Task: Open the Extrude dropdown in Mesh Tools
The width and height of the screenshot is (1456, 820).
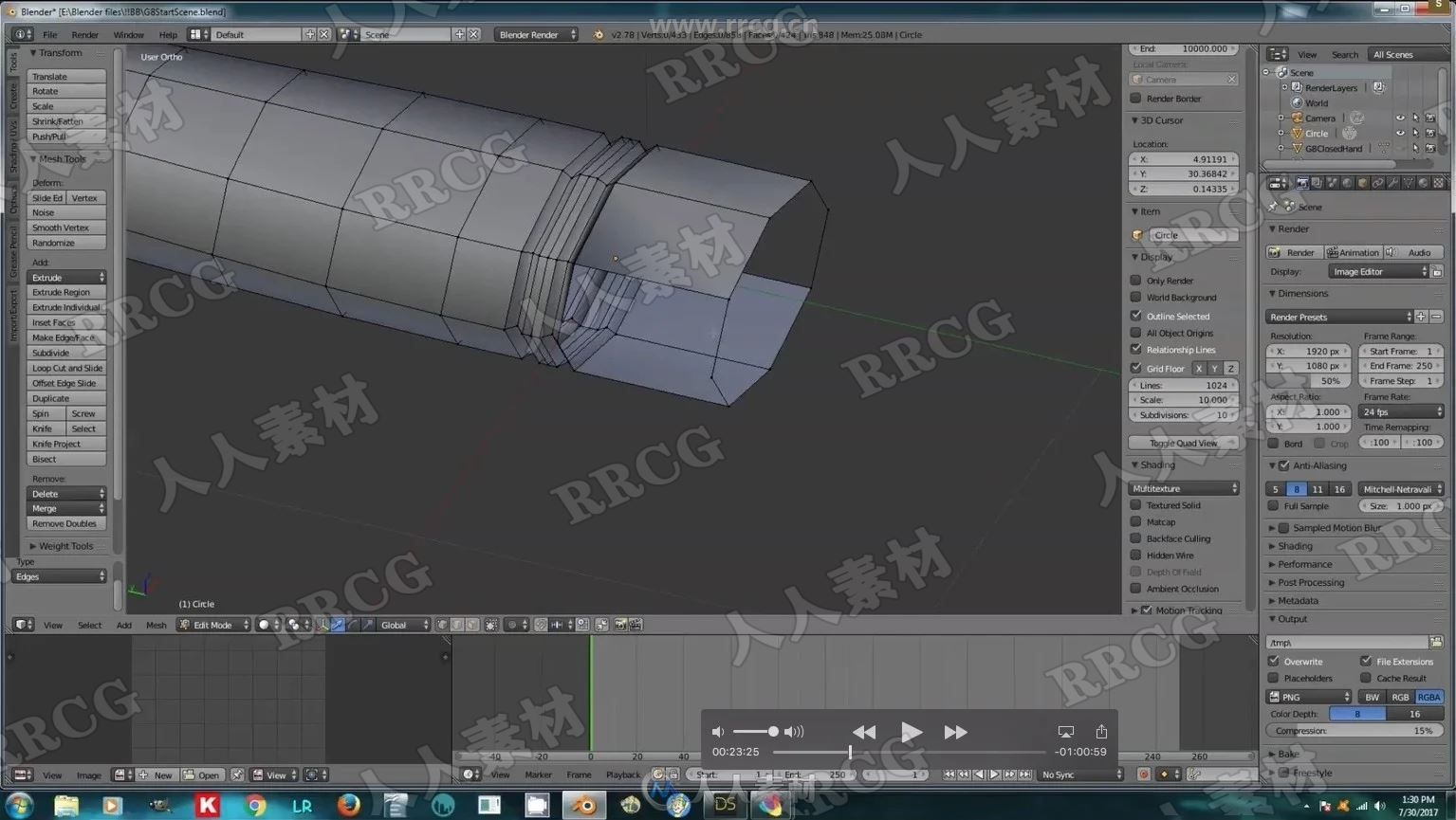Action: pyautogui.click(x=66, y=277)
